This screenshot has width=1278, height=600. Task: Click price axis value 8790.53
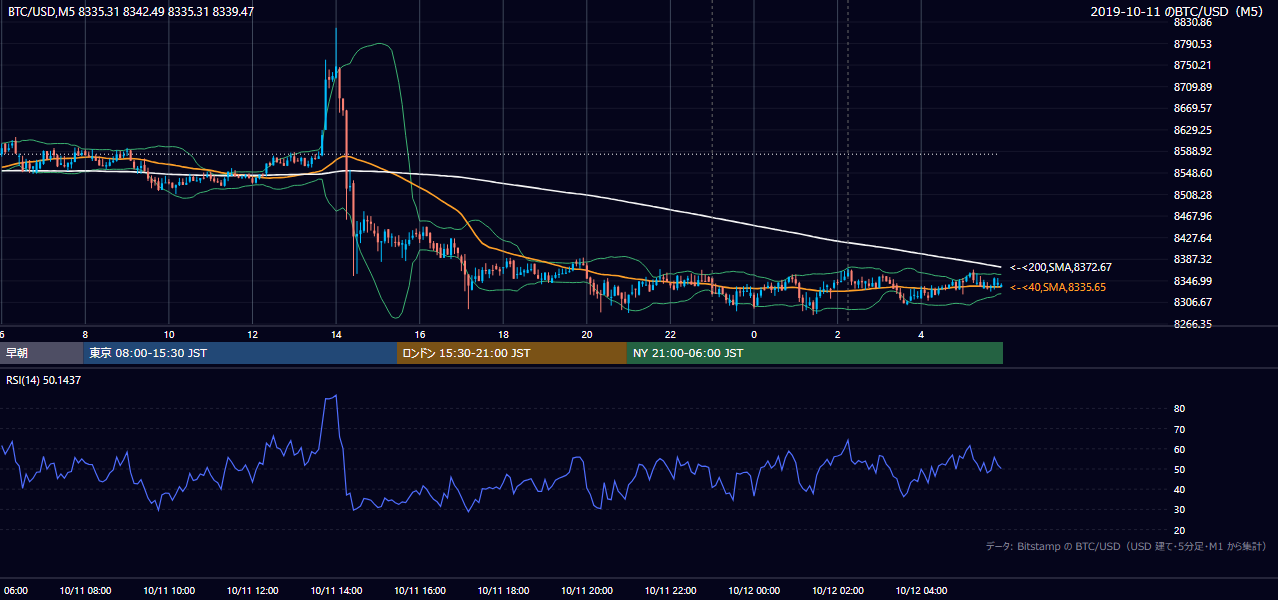tap(1192, 44)
